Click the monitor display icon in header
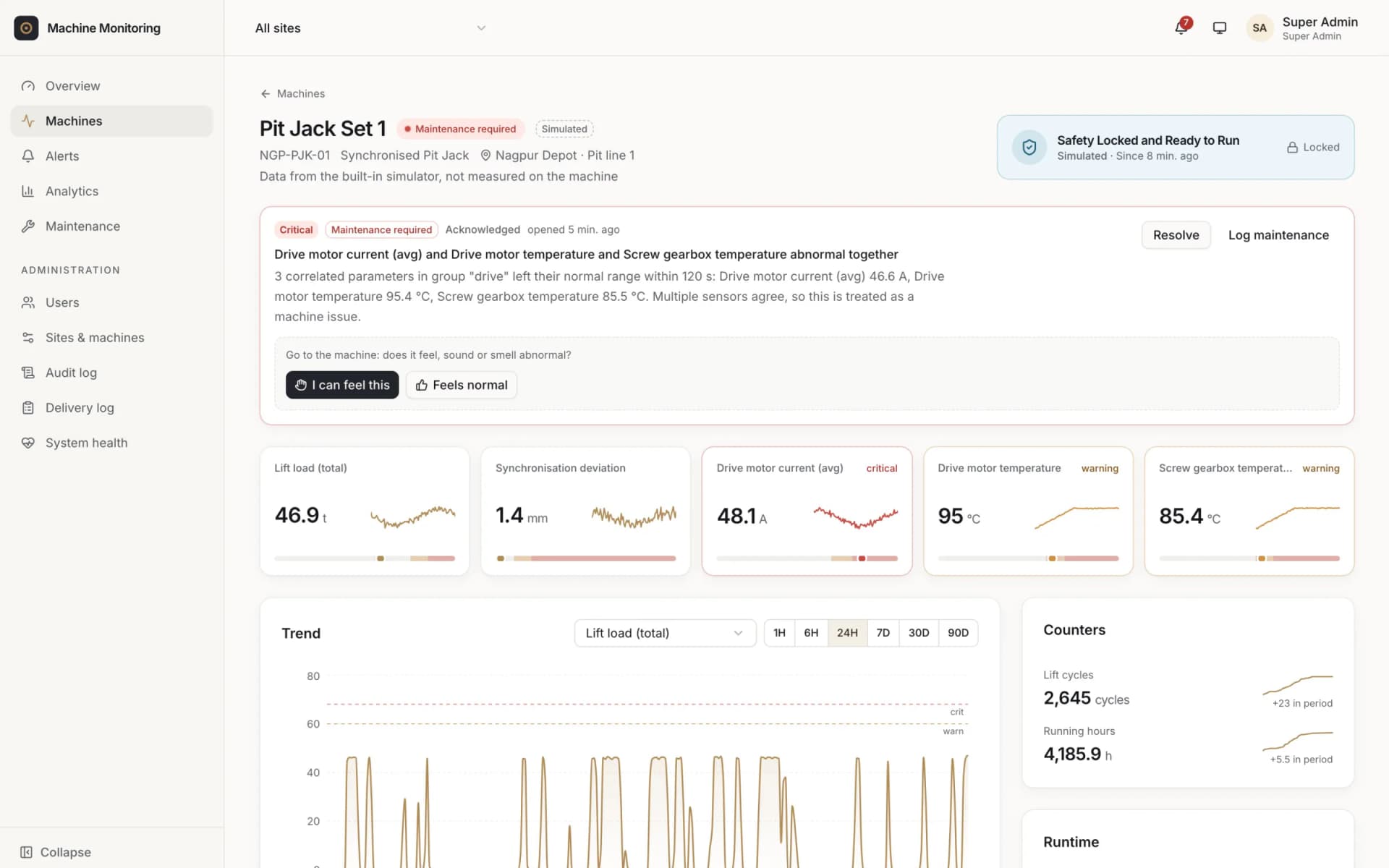1389x868 pixels. [1220, 27]
